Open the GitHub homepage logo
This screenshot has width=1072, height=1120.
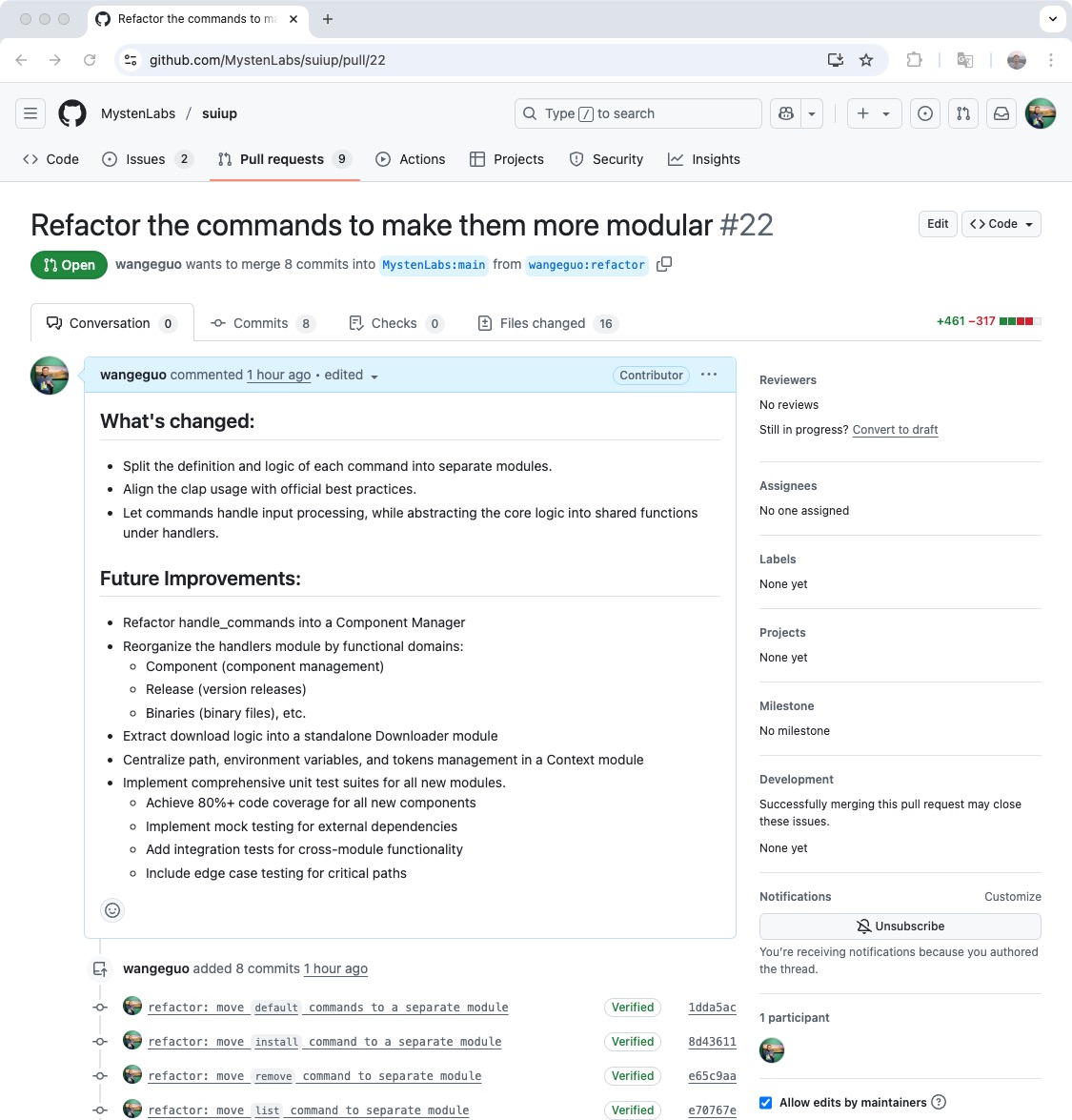tap(72, 113)
